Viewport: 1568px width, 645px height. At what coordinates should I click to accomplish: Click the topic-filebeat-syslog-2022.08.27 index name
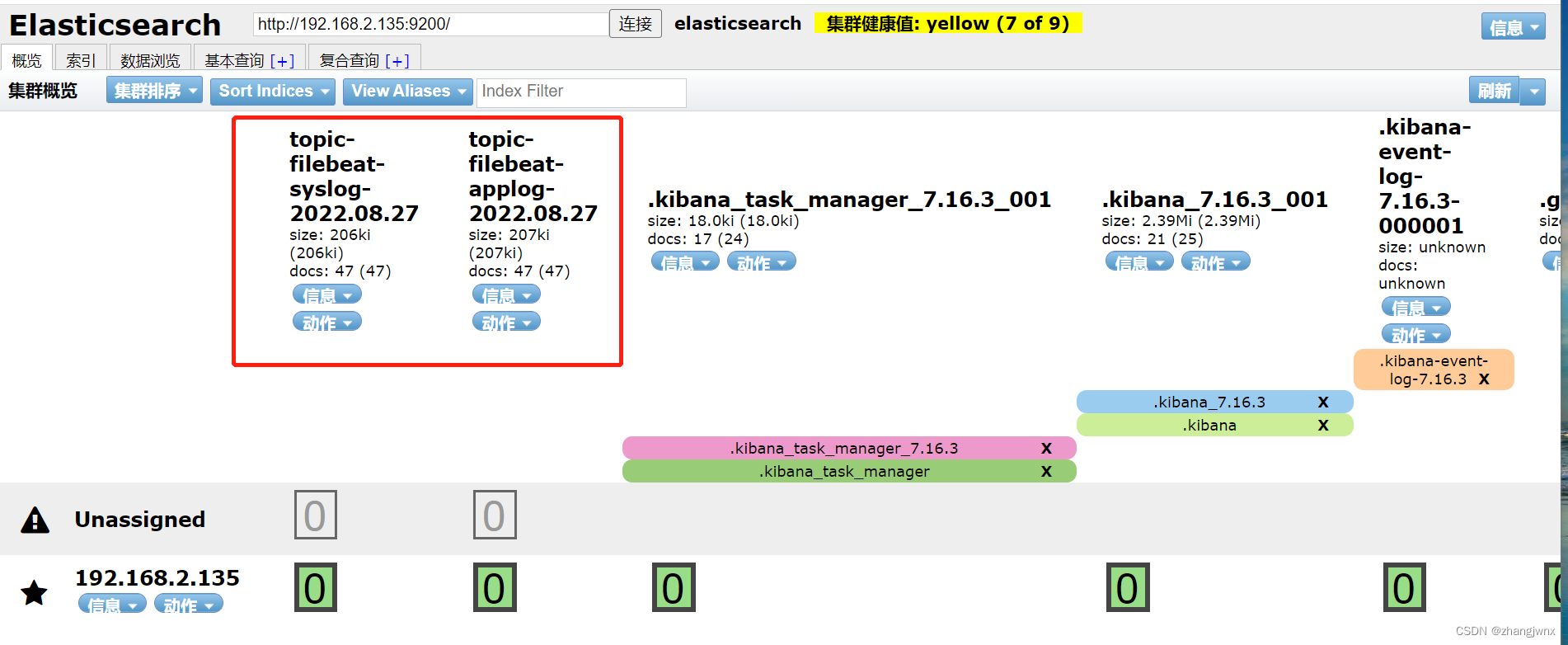[354, 177]
